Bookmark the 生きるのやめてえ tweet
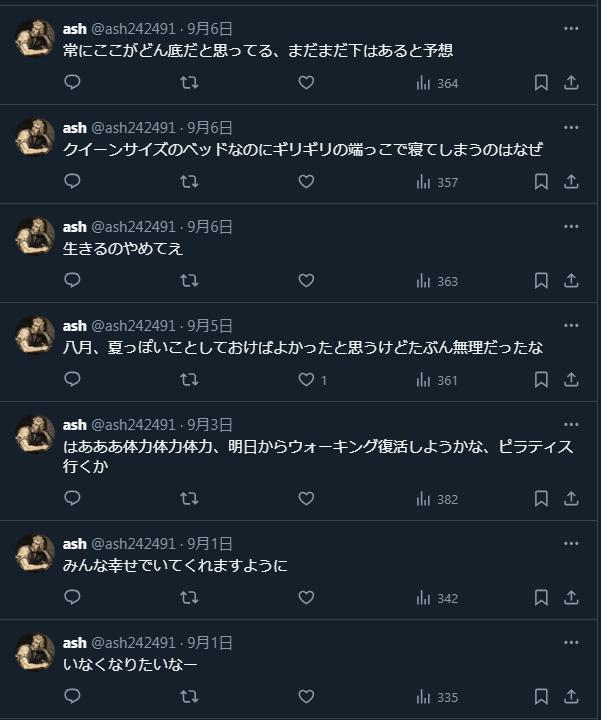The image size is (601, 720). [x=541, y=281]
